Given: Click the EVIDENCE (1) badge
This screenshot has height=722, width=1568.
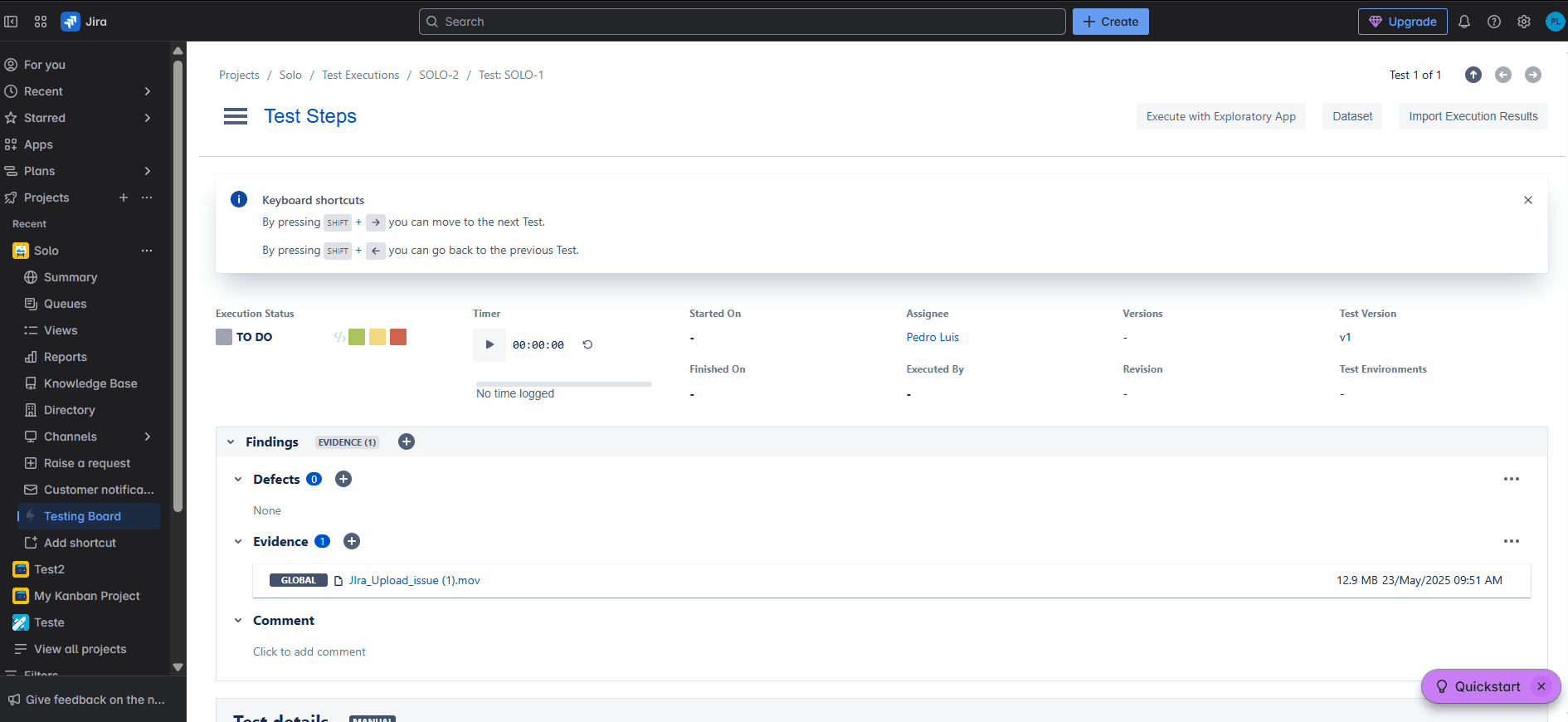Looking at the screenshot, I should pos(348,442).
